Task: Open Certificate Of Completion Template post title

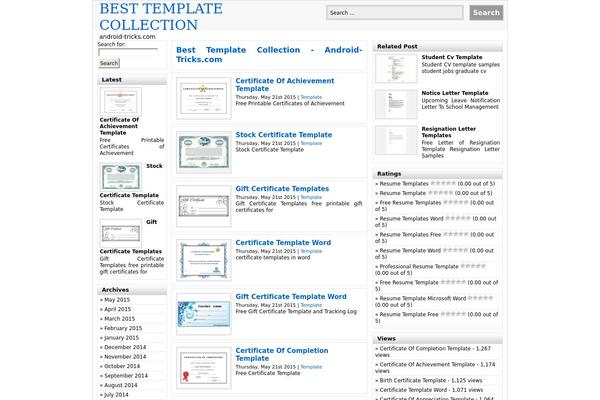Action: [x=282, y=354]
